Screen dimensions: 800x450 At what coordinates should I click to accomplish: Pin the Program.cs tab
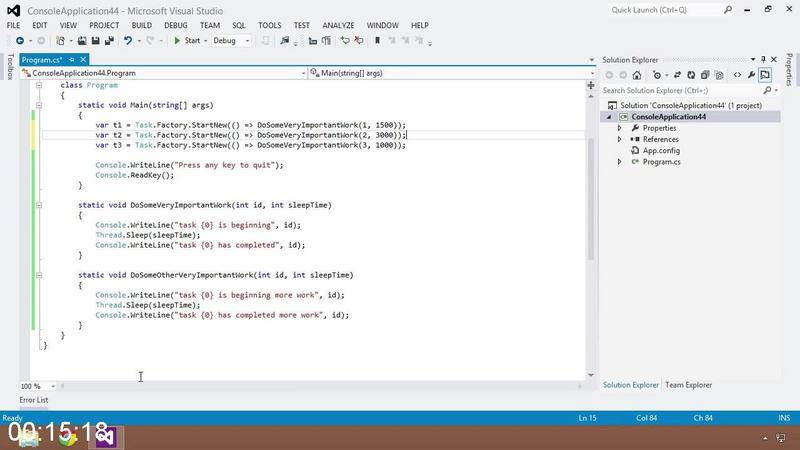coord(72,60)
